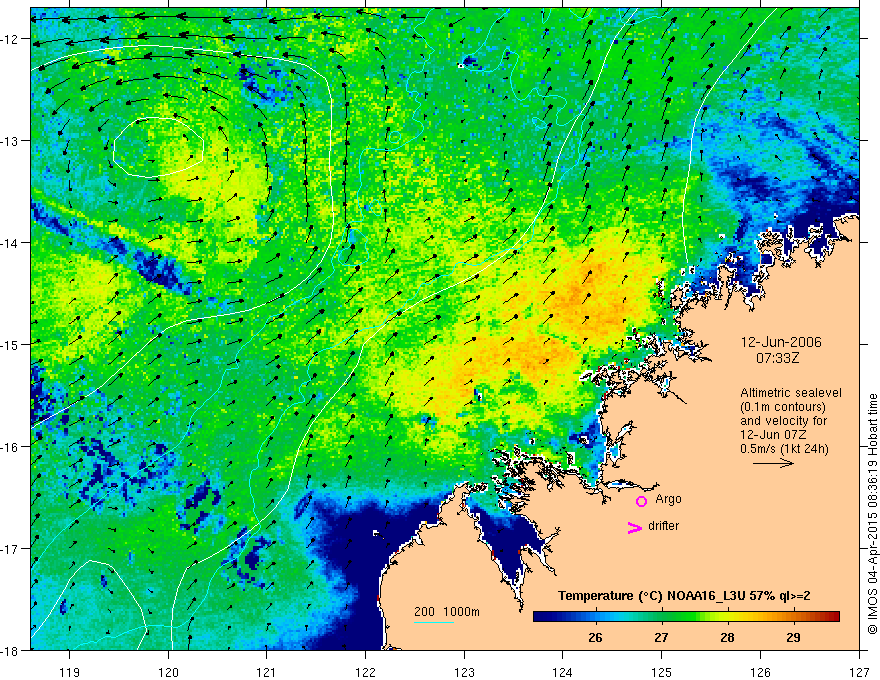
Task: Click the 27 value on temperature scale
Action: tap(662, 637)
